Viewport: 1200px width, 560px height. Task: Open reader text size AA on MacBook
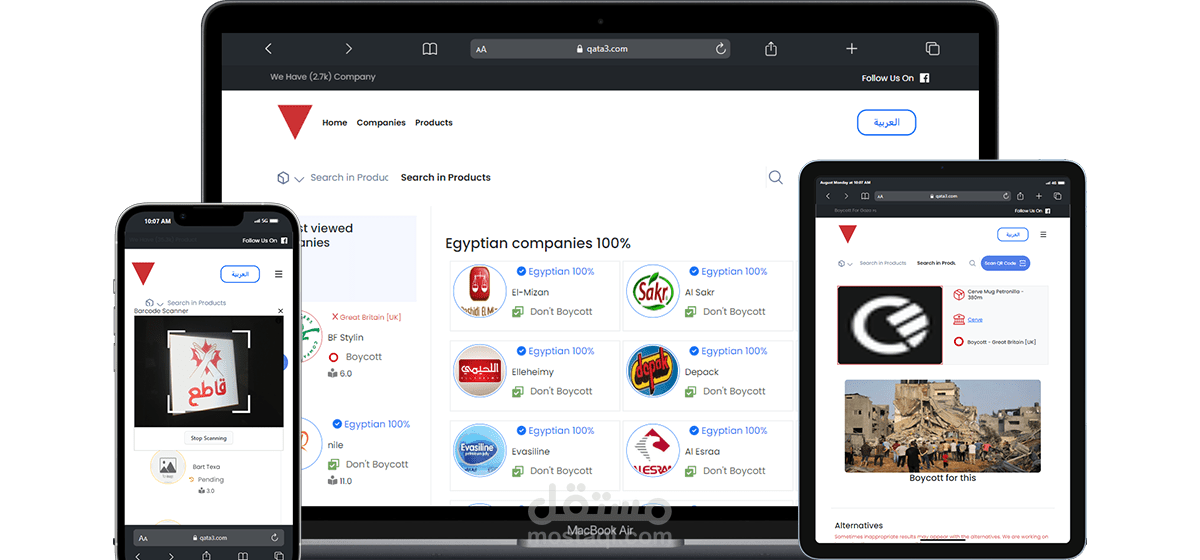click(x=481, y=49)
